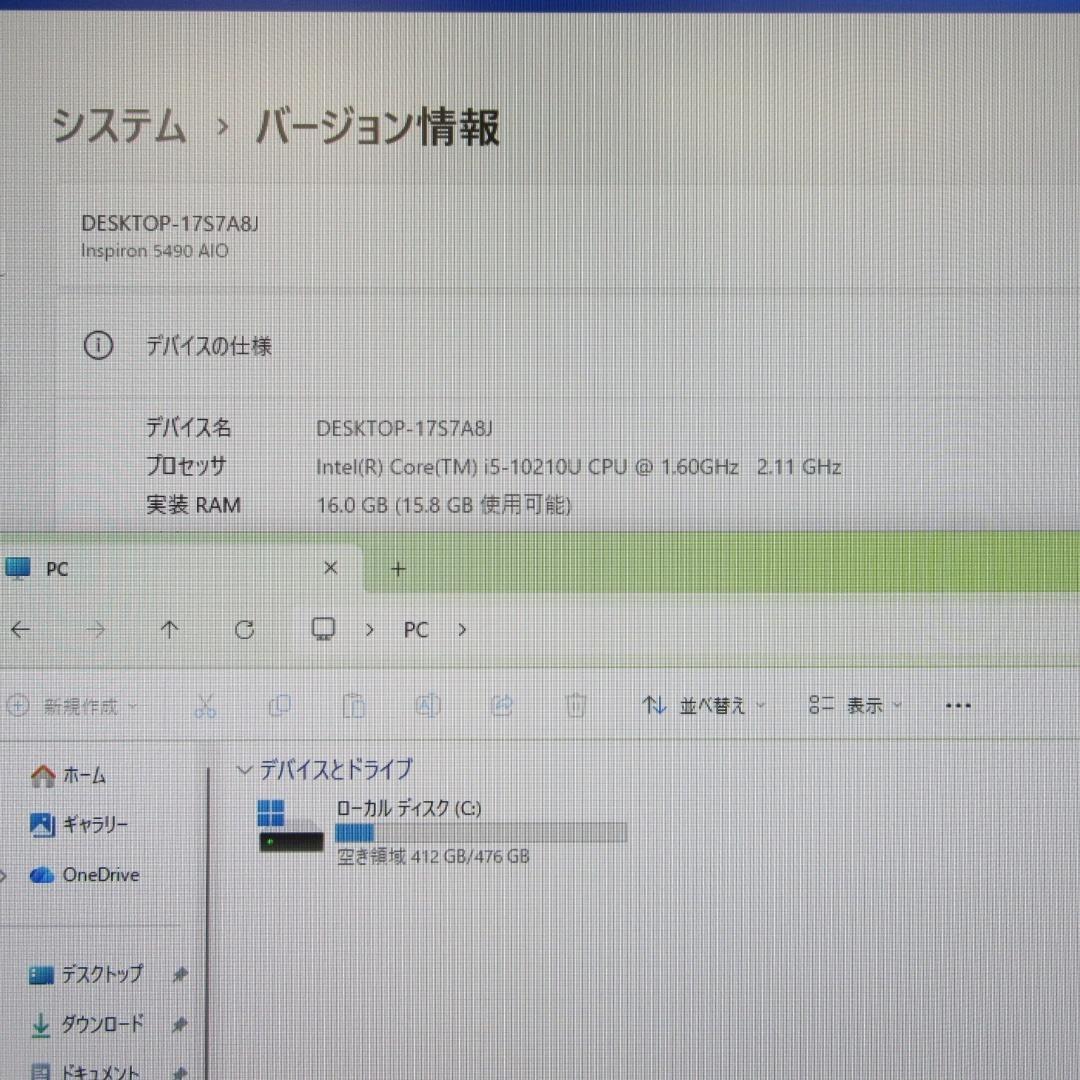Close the PC tab

click(331, 568)
